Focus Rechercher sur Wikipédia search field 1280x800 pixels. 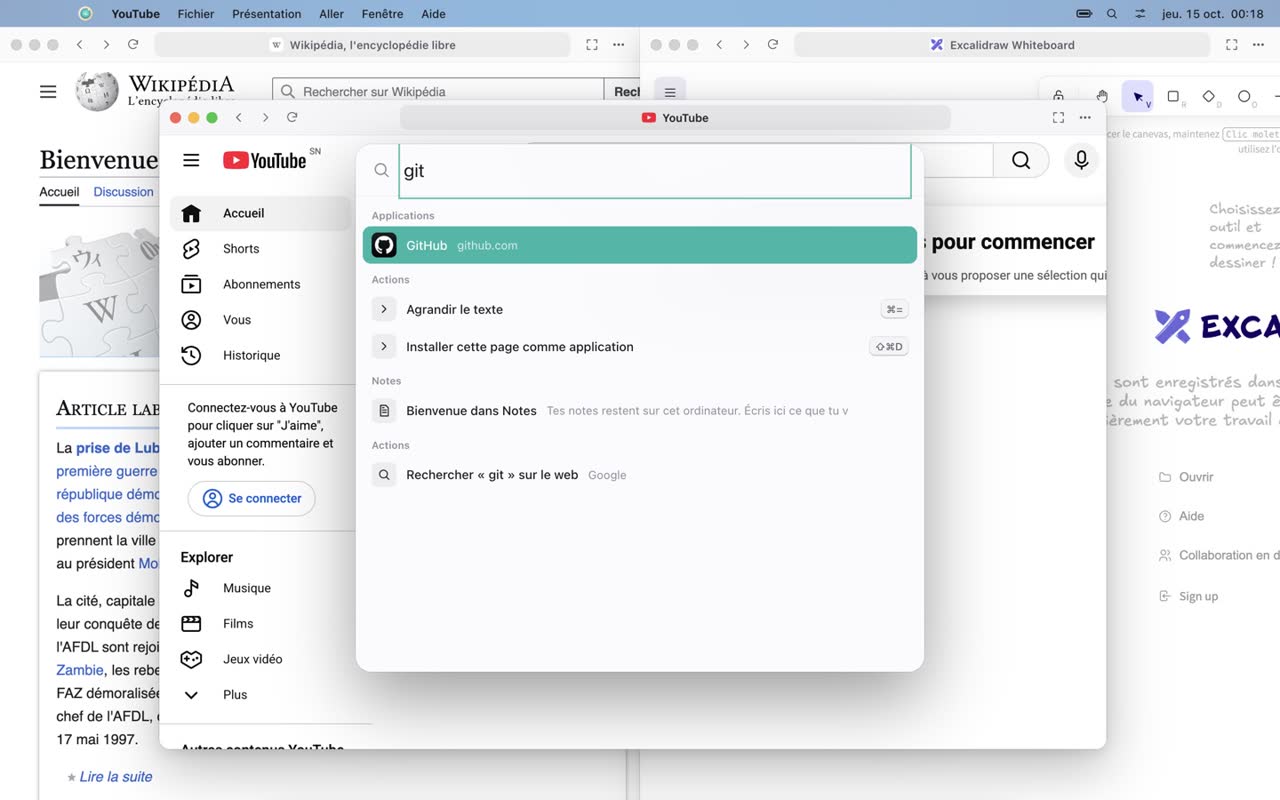[x=438, y=91]
